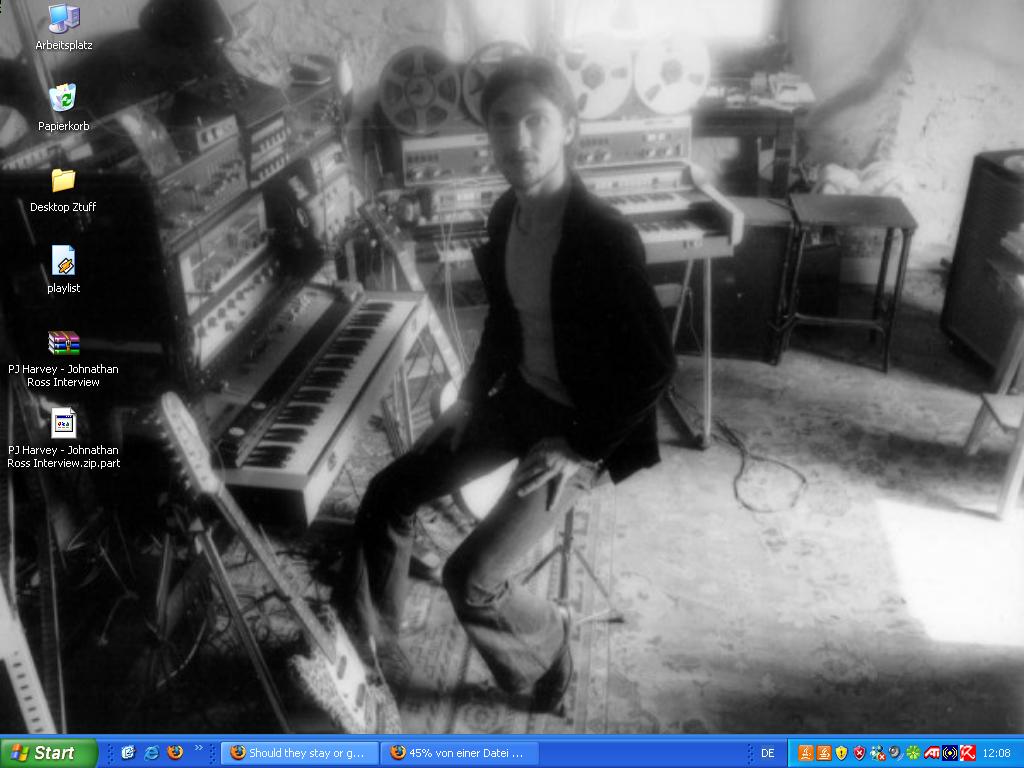
Task: Open the green ICQ flower tray icon
Action: pyautogui.click(x=913, y=753)
